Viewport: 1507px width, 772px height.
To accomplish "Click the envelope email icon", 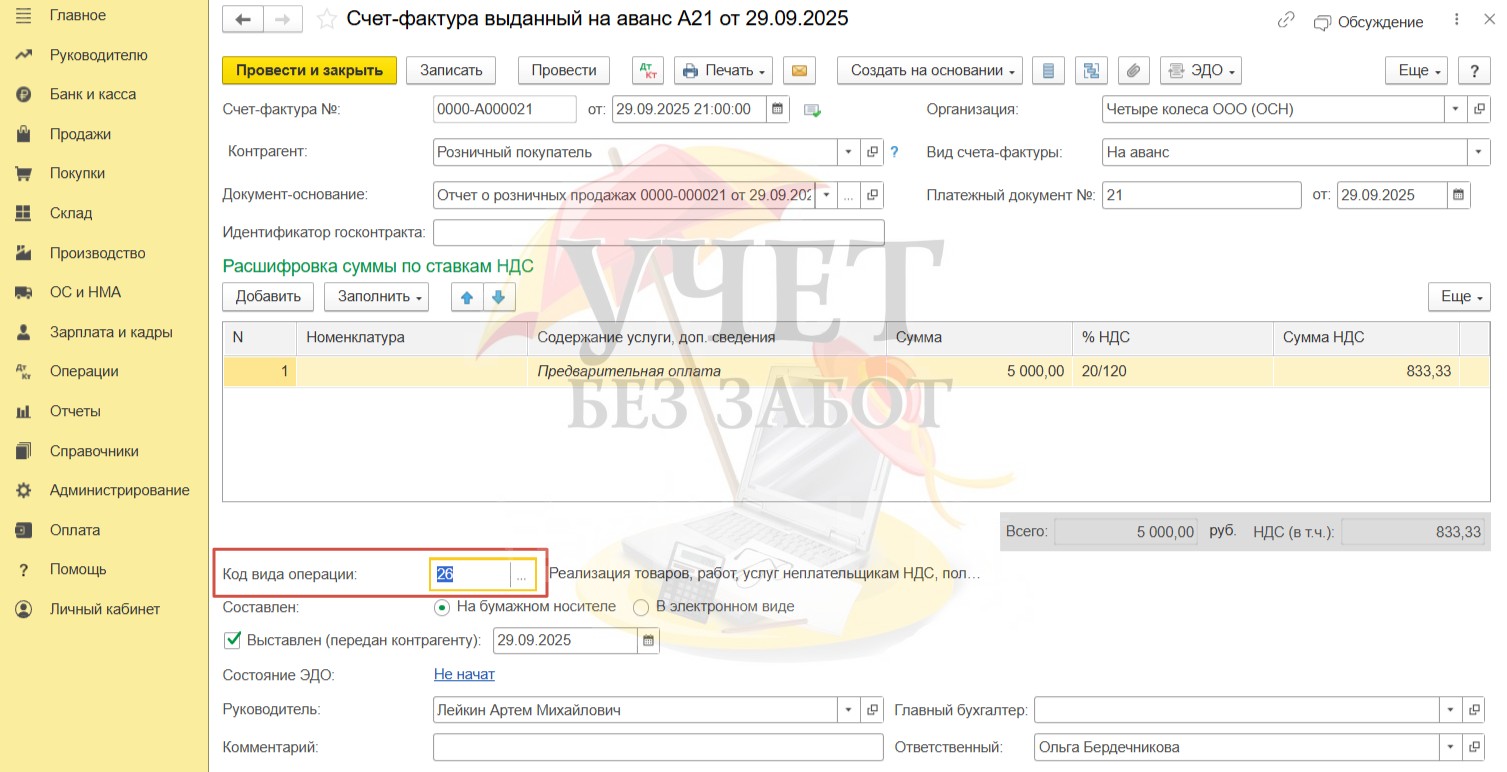I will point(799,70).
